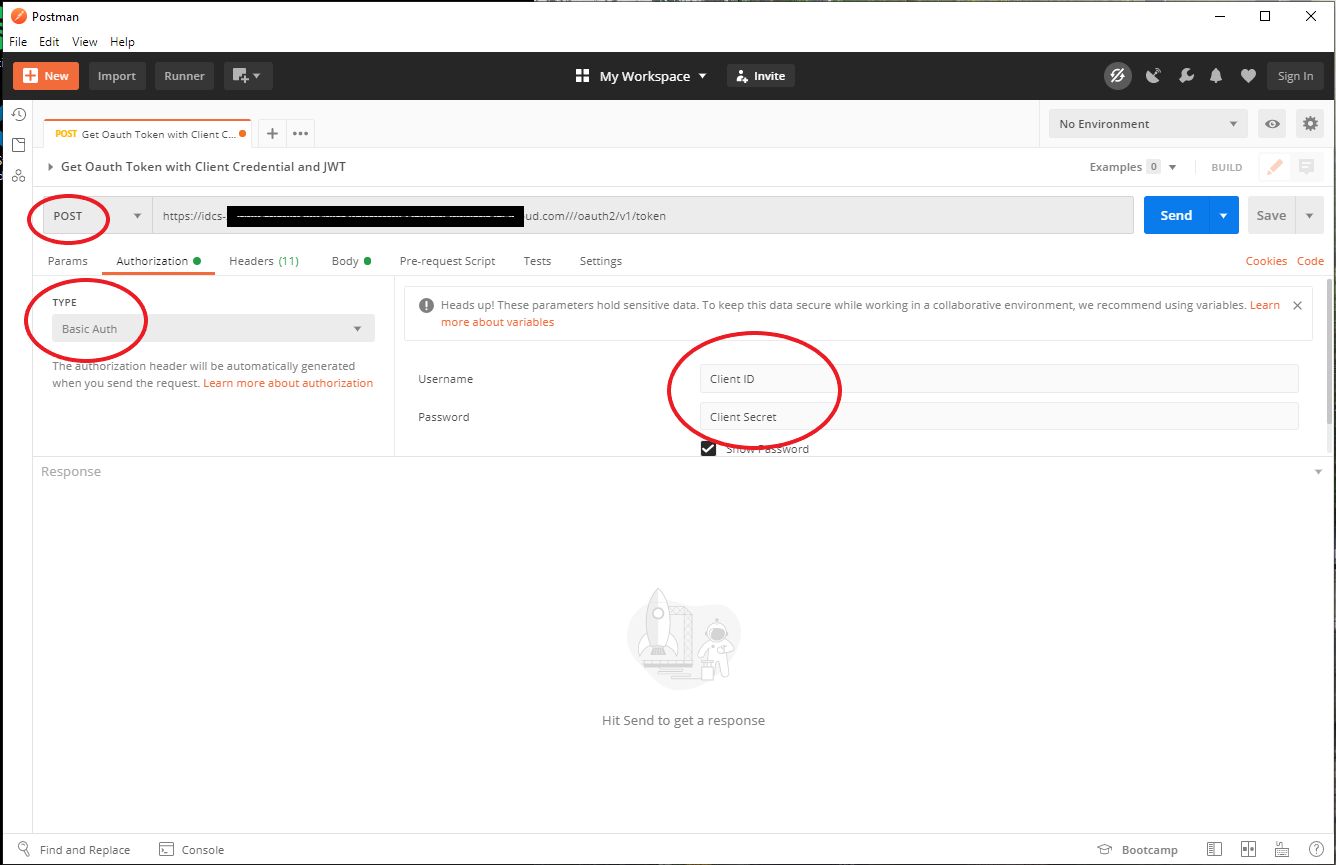
Task: Switch to the Headers (11) tab
Action: click(x=264, y=261)
